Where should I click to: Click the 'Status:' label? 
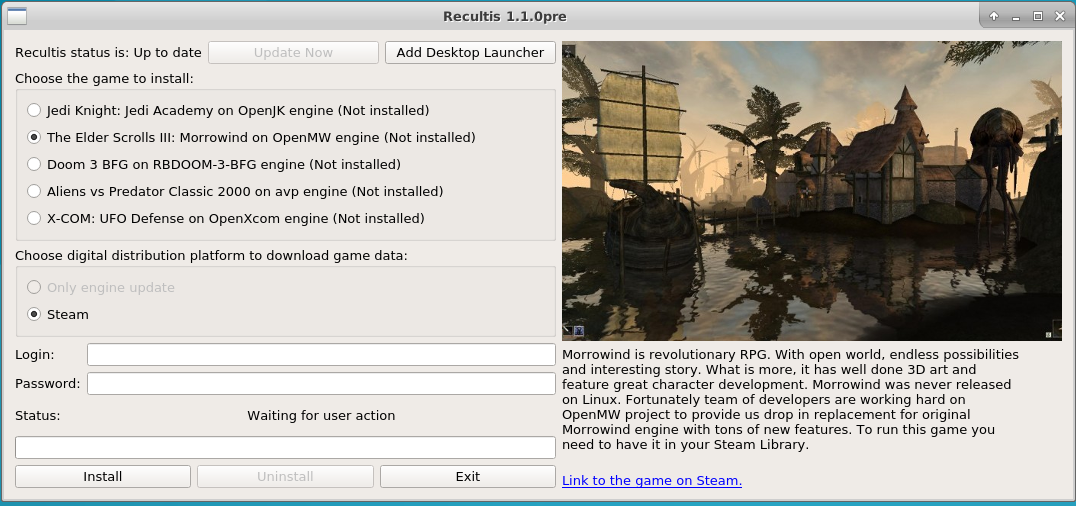38,415
